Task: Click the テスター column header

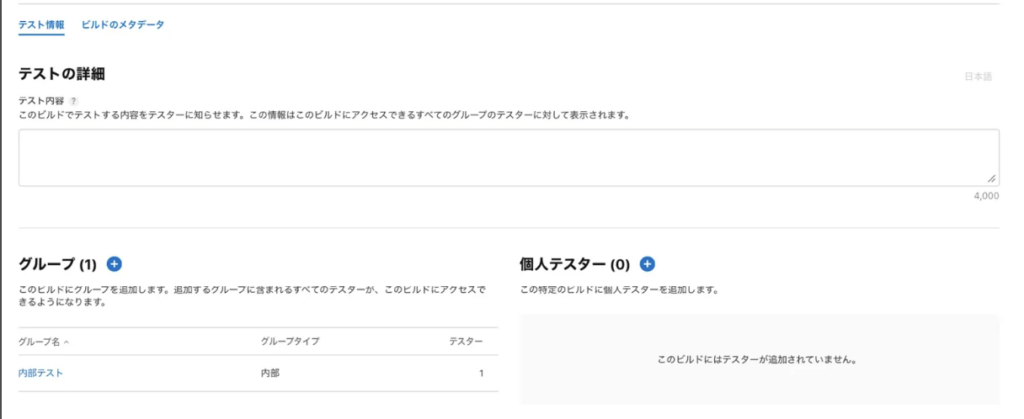Action: click(466, 342)
